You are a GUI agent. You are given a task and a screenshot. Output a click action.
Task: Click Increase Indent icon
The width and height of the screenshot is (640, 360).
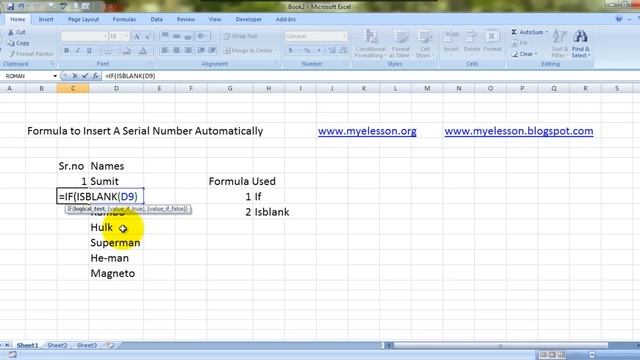click(x=212, y=51)
